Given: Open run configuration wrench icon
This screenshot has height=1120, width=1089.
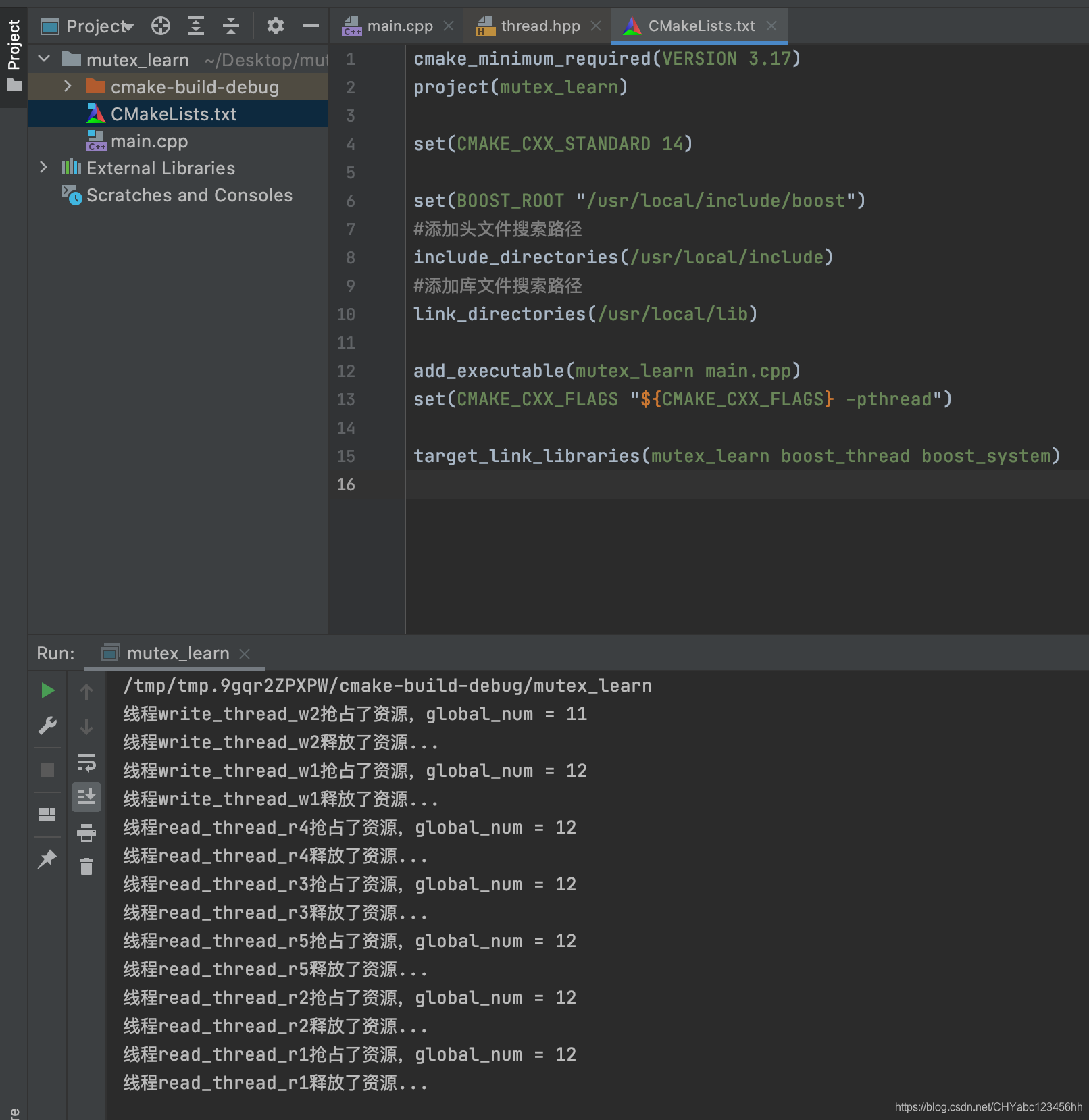Looking at the screenshot, I should pos(48,726).
